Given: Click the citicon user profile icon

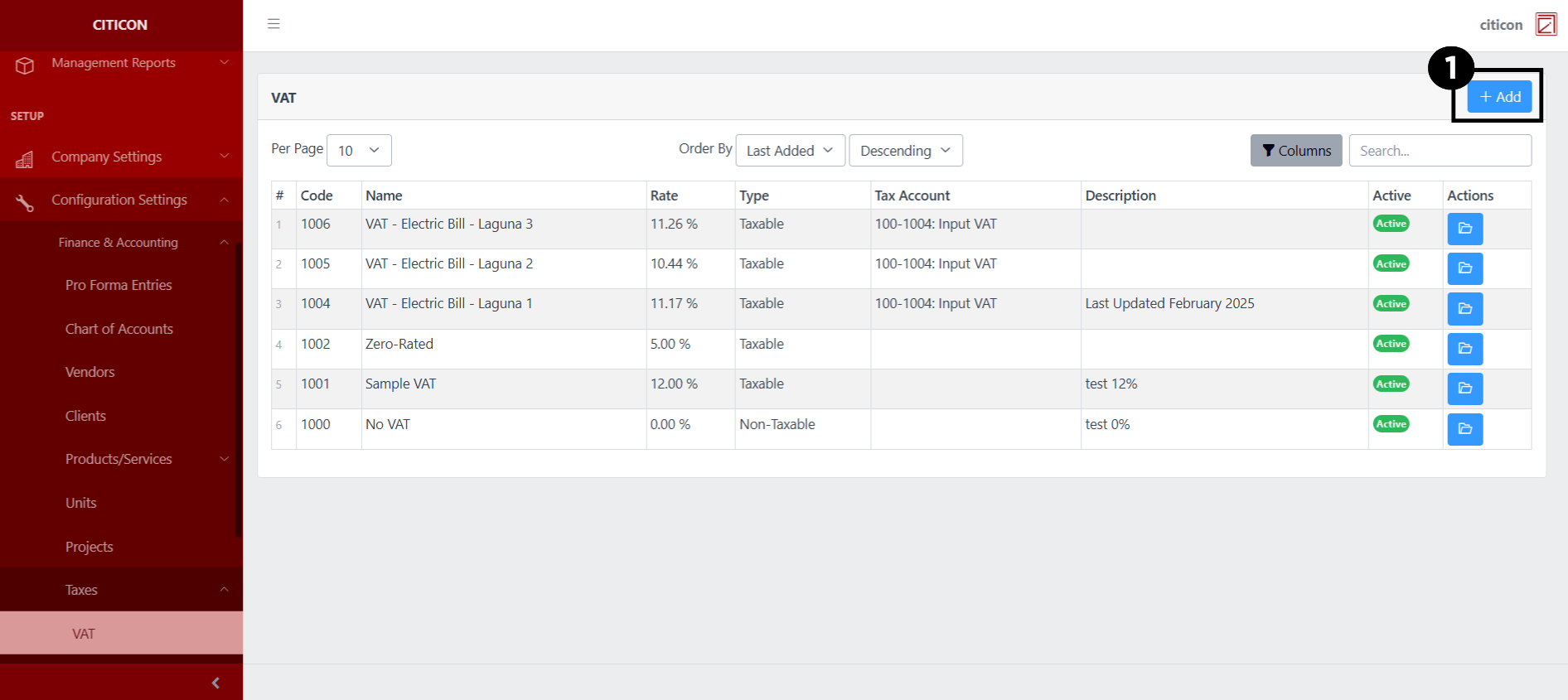Looking at the screenshot, I should [x=1546, y=24].
